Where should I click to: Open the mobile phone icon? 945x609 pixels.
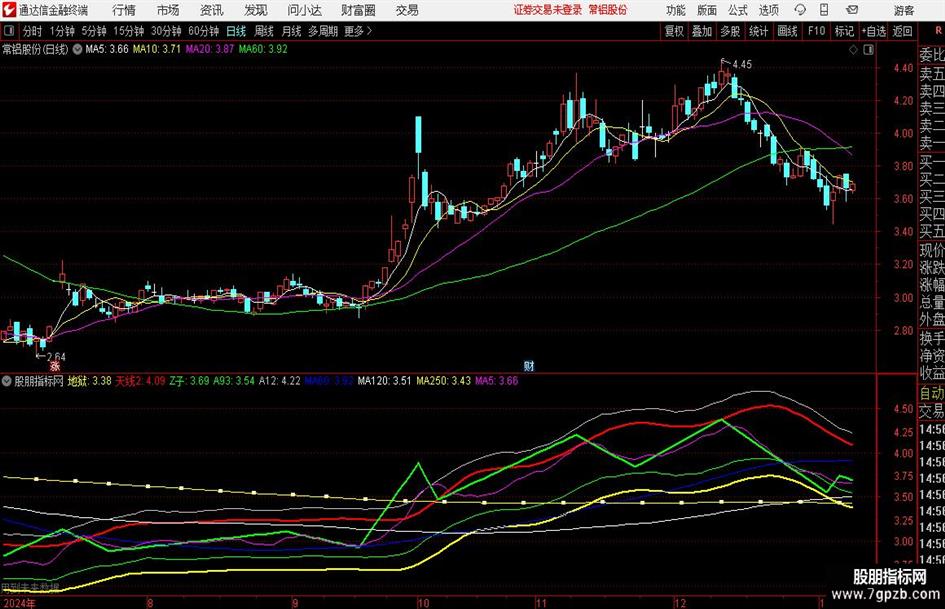pos(824,10)
